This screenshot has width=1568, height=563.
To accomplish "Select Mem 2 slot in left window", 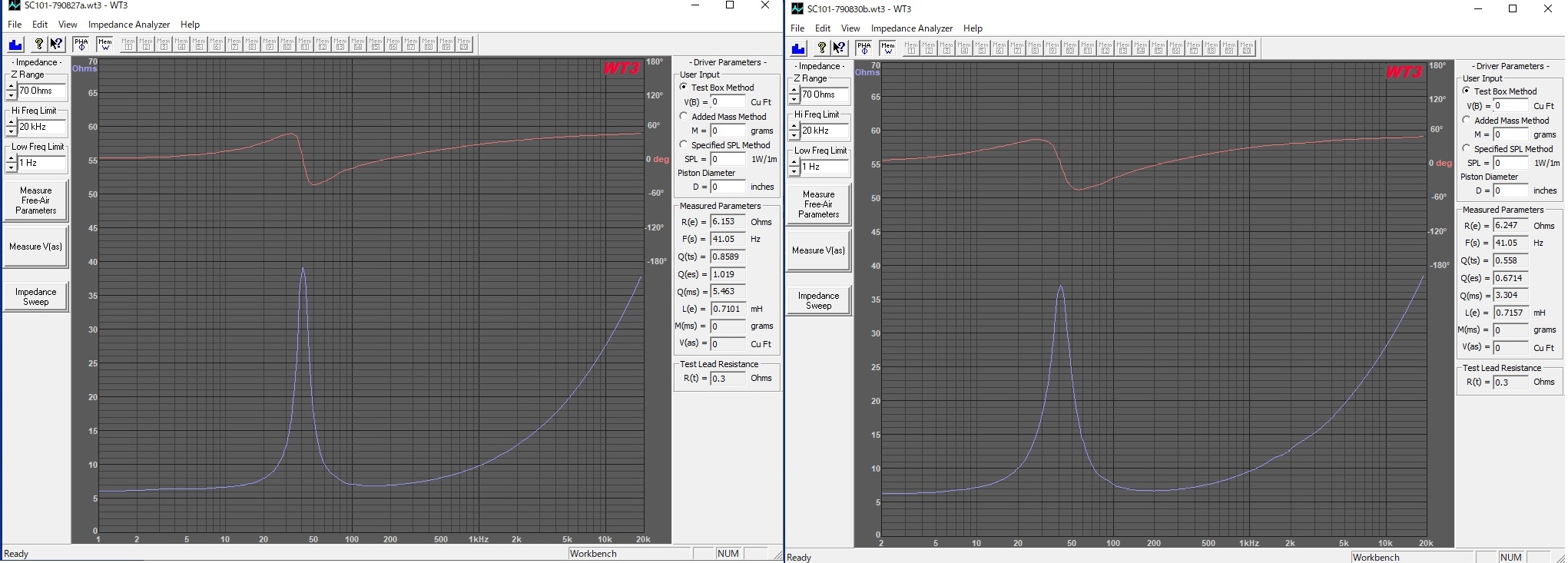I will point(146,45).
